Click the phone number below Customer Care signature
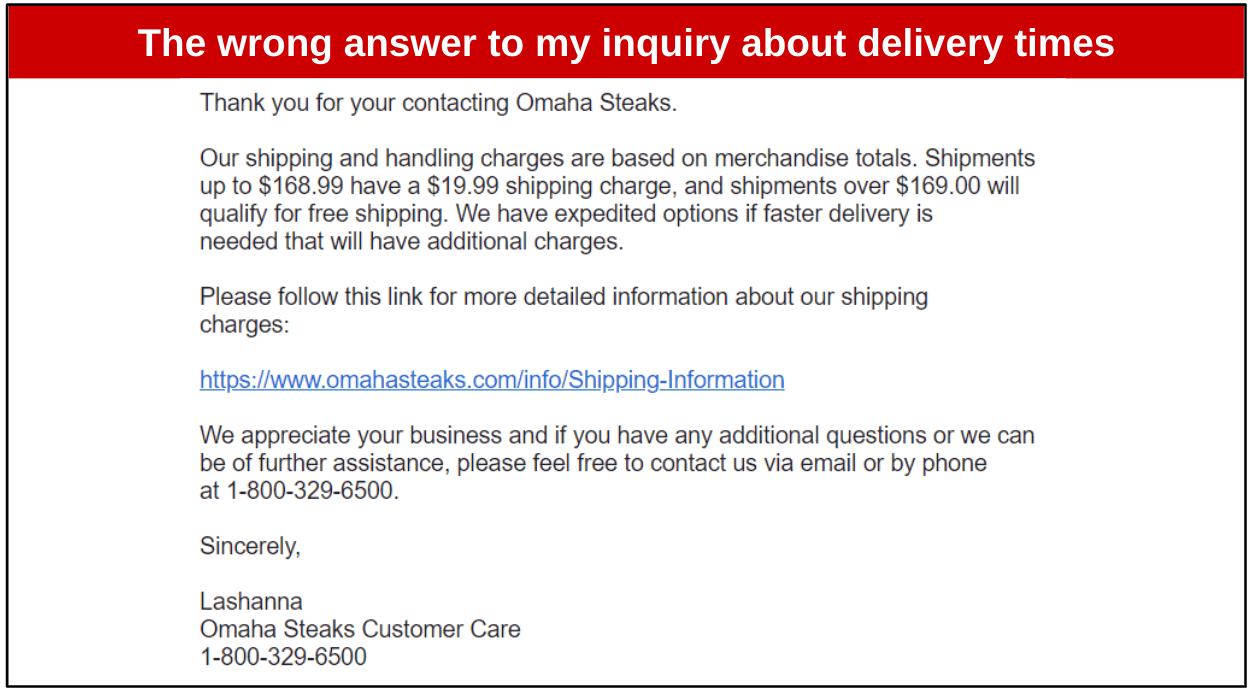 click(283, 657)
